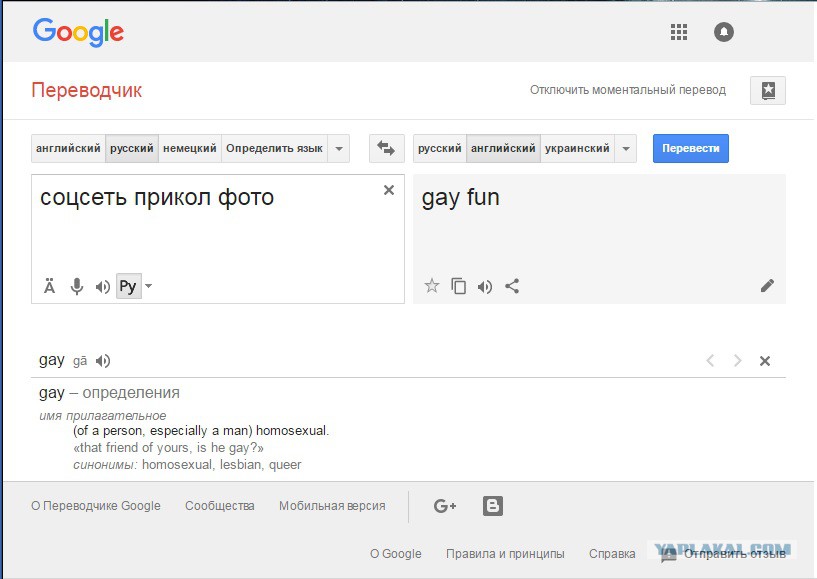
Task: Listen to the translation "gay fun"
Action: click(x=485, y=287)
